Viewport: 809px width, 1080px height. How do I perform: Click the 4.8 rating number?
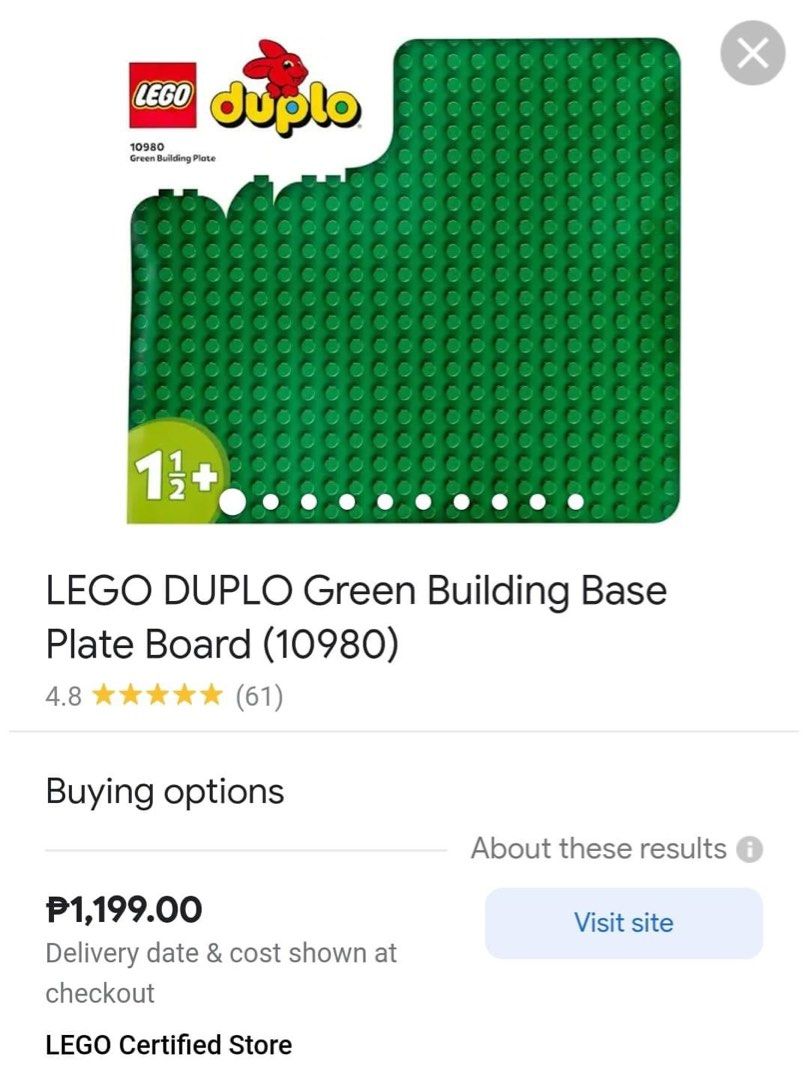(63, 696)
